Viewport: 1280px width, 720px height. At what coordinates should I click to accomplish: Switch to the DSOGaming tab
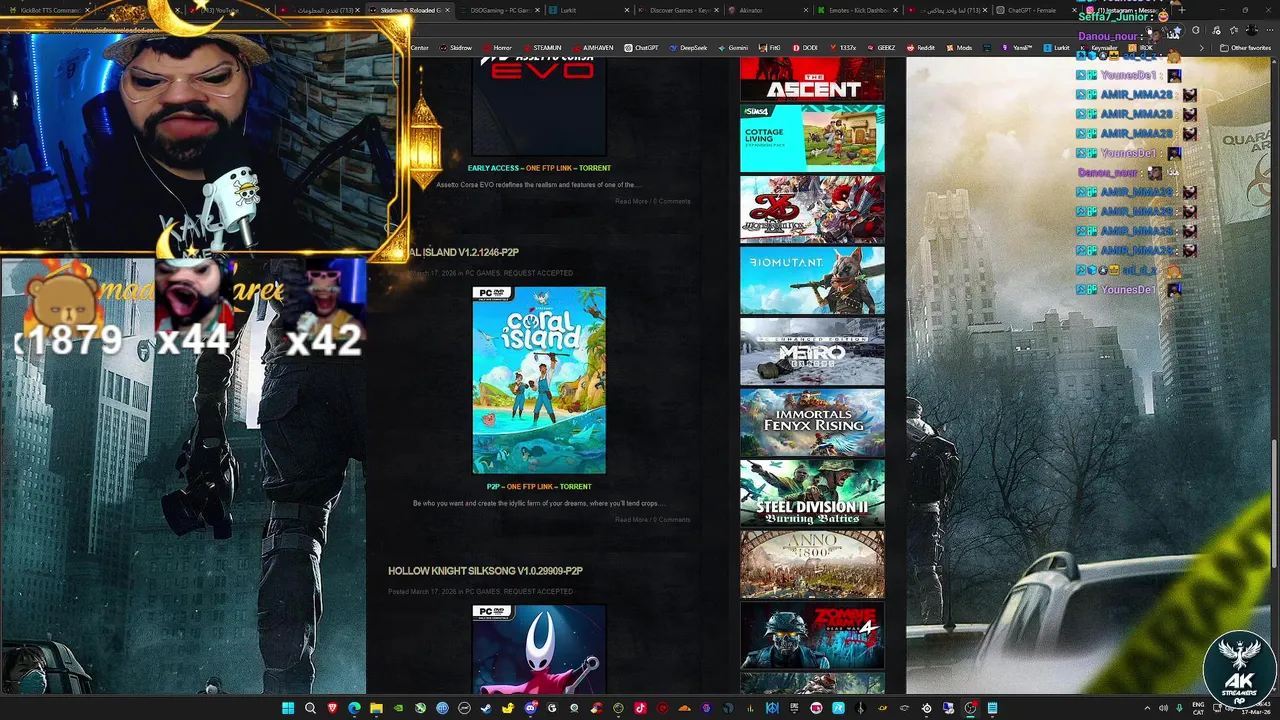point(498,10)
